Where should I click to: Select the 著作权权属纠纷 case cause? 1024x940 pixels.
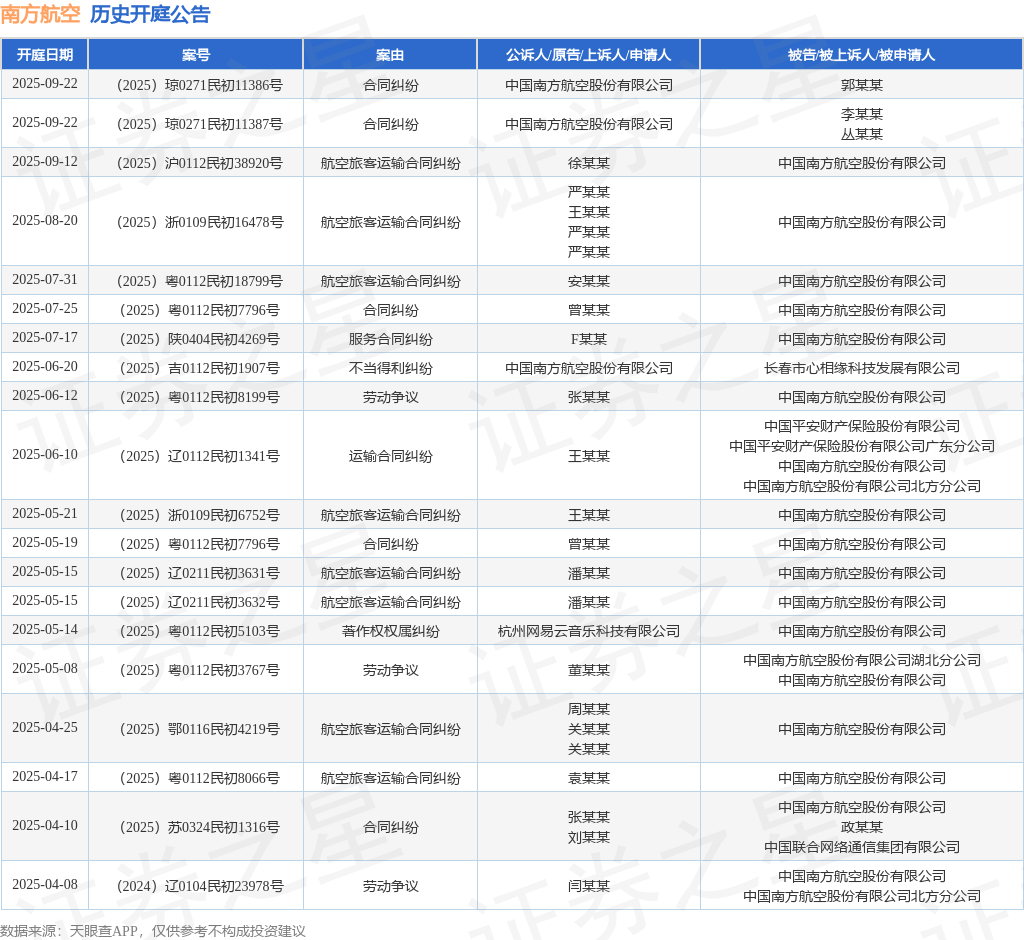pos(391,631)
